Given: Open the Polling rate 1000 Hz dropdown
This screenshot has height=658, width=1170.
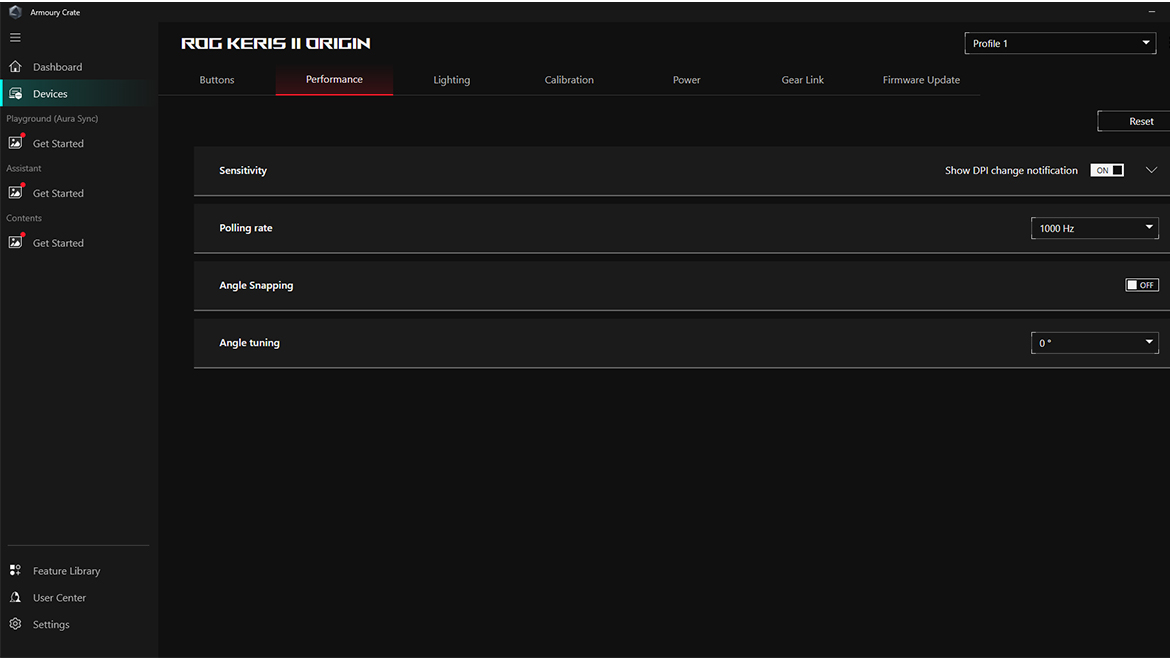Looking at the screenshot, I should click(x=1095, y=228).
